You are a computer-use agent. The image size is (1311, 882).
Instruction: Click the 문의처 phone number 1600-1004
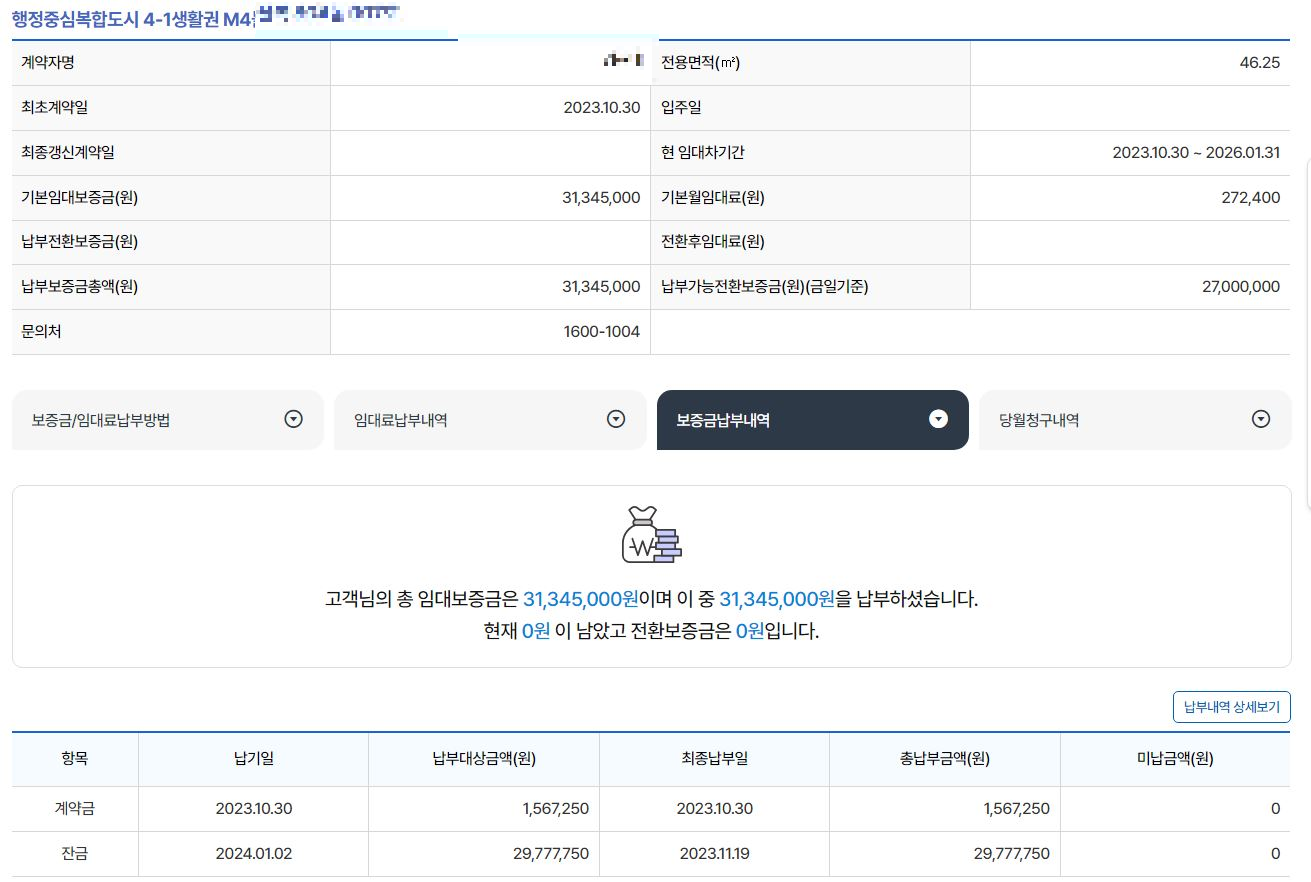[x=602, y=332]
